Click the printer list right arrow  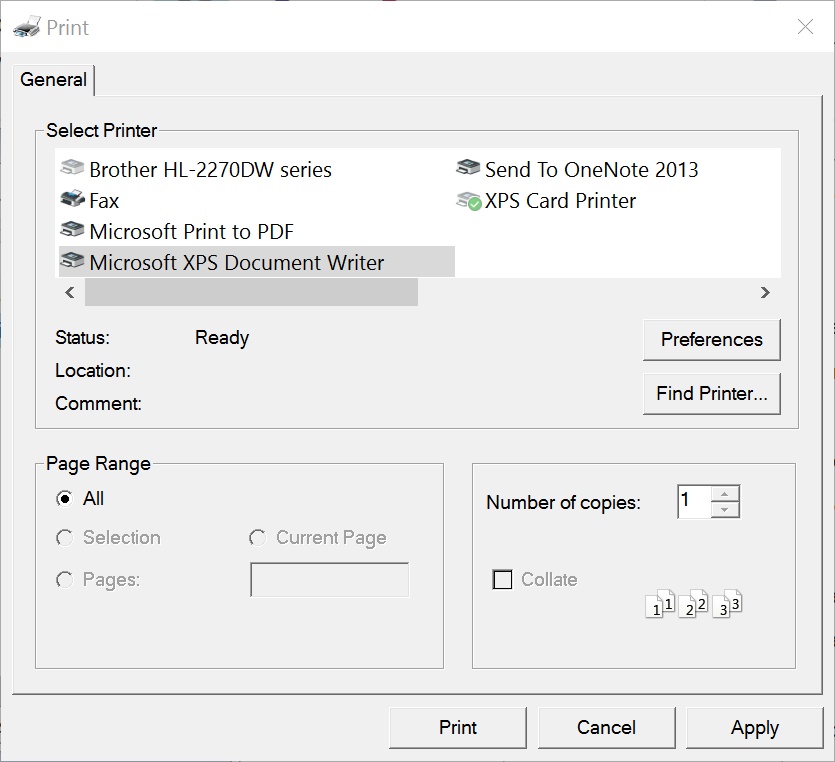point(765,292)
